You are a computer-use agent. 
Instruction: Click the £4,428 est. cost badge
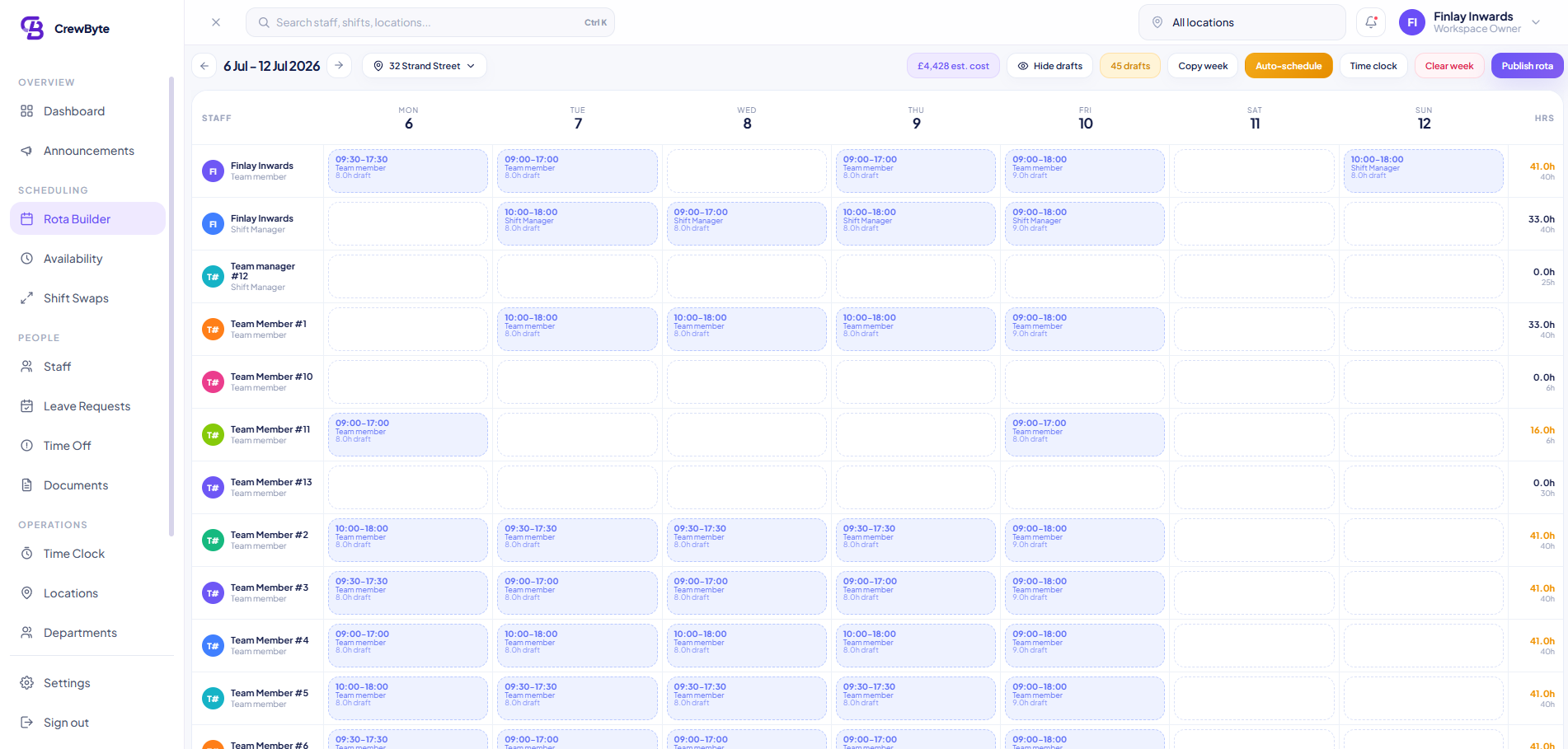[953, 66]
